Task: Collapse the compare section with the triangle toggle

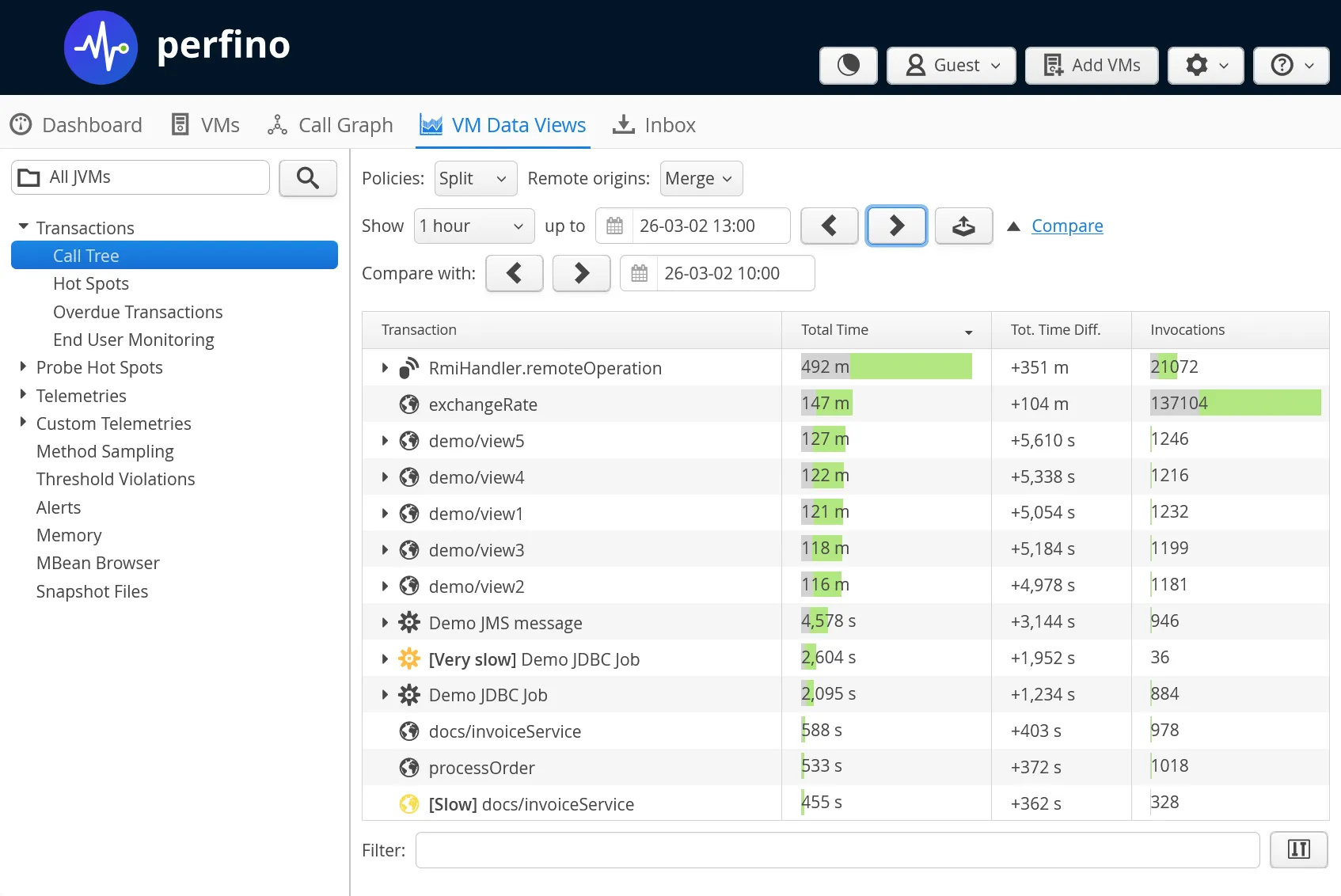Action: (x=1013, y=226)
